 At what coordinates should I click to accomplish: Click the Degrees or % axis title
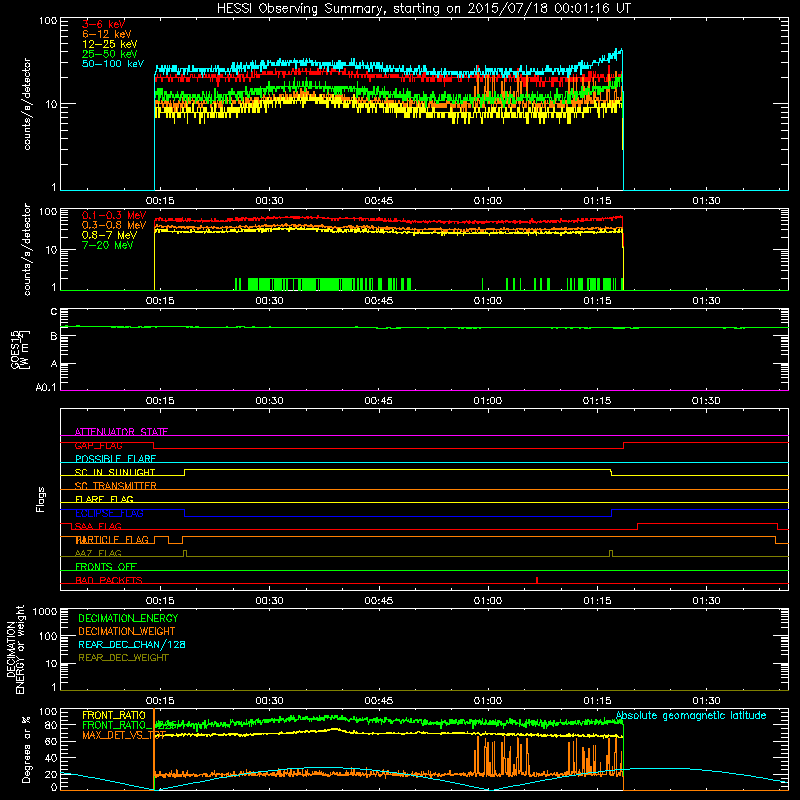click(x=26, y=749)
